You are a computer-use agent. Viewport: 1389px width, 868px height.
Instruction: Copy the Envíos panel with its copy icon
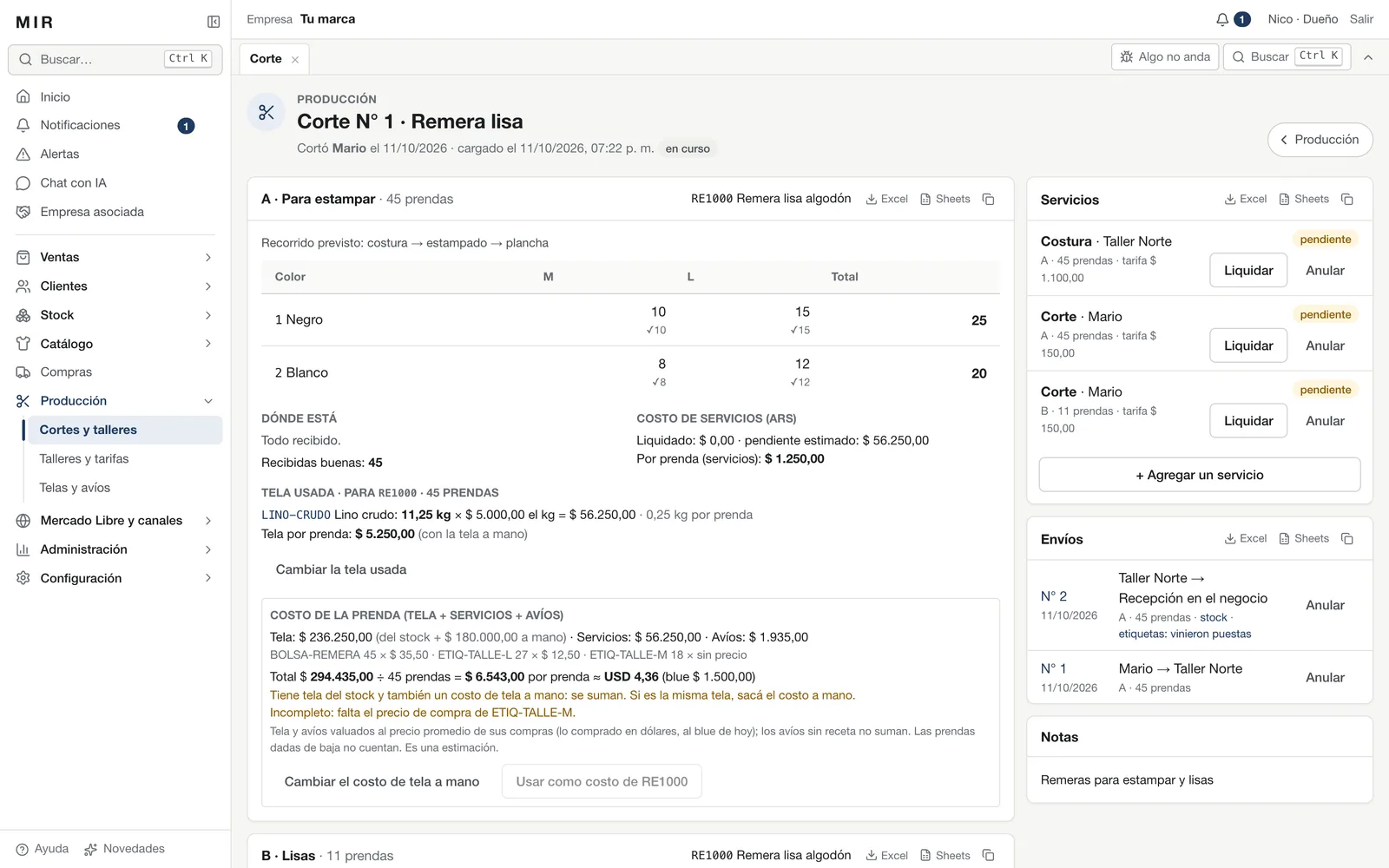click(1347, 538)
